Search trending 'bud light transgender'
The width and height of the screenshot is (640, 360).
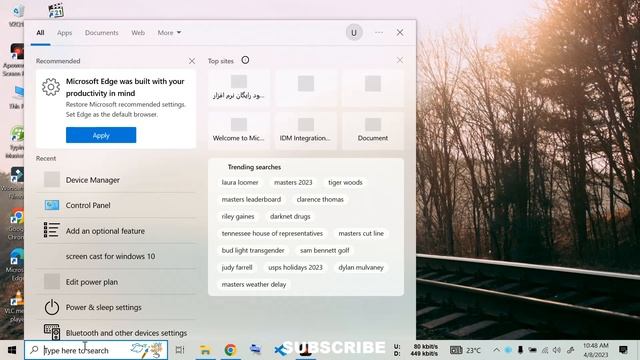[x=253, y=251]
